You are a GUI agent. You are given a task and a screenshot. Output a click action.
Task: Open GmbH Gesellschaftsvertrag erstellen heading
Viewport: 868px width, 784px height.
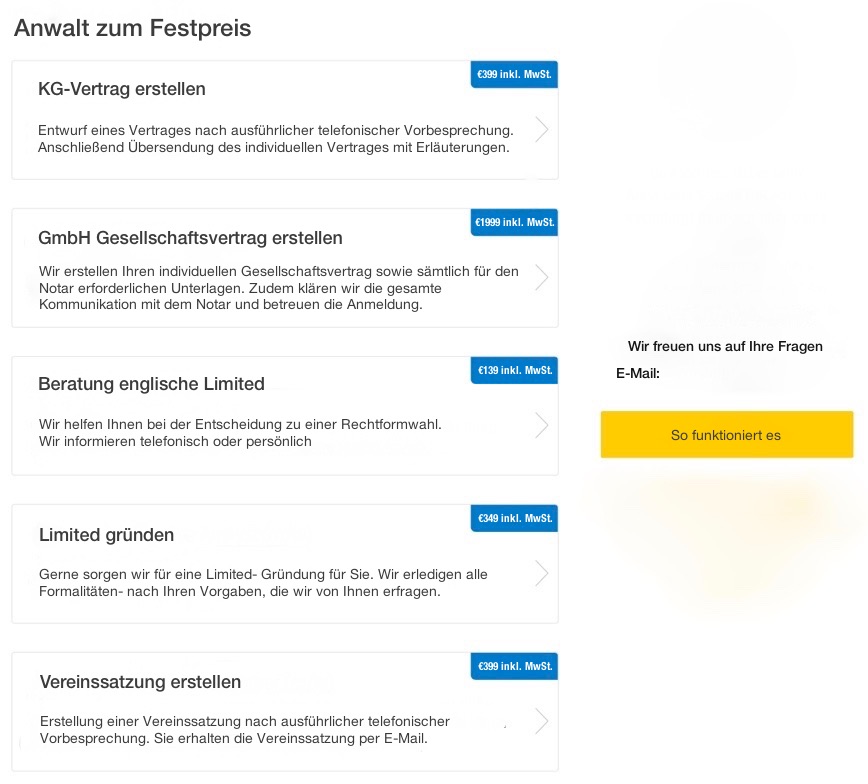[x=190, y=238]
